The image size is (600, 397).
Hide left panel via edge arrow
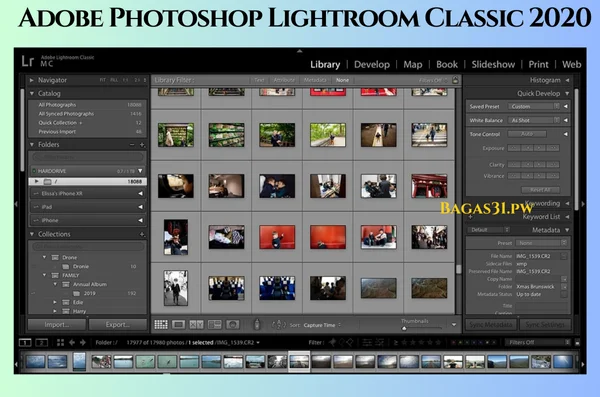tap(16, 204)
